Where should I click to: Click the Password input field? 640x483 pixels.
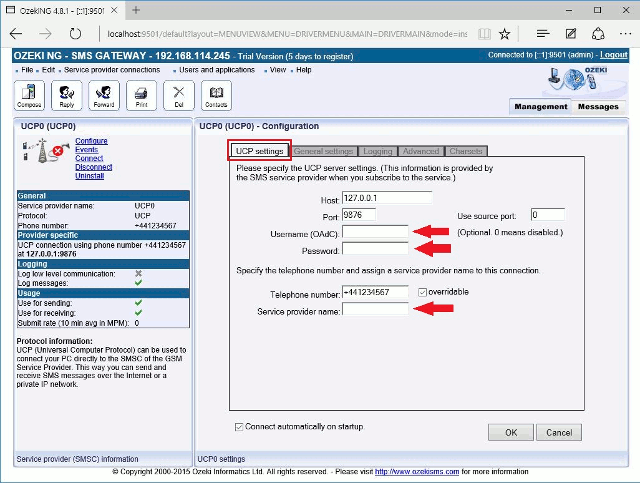375,249
